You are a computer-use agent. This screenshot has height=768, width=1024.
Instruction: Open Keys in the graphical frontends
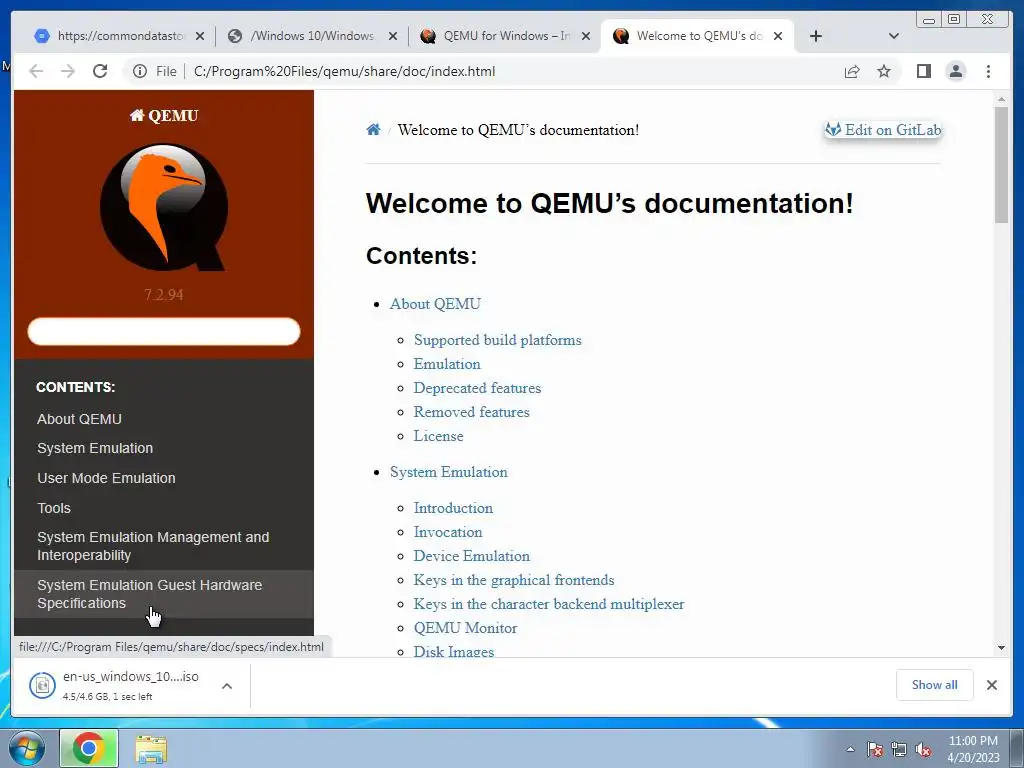514,580
